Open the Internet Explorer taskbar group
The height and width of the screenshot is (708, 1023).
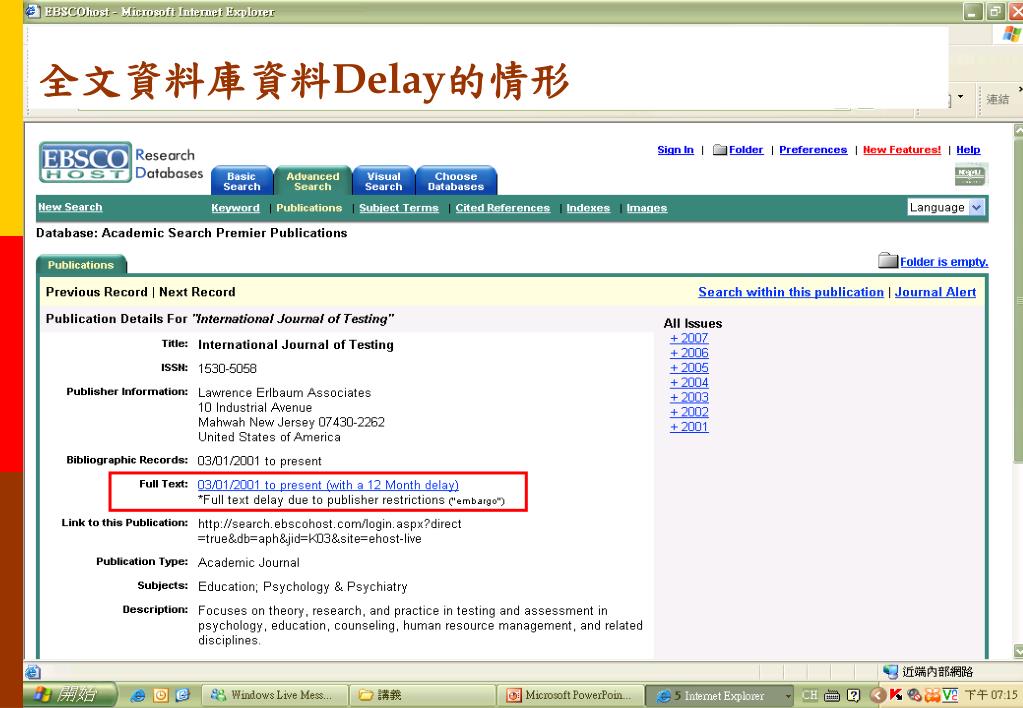pos(720,696)
